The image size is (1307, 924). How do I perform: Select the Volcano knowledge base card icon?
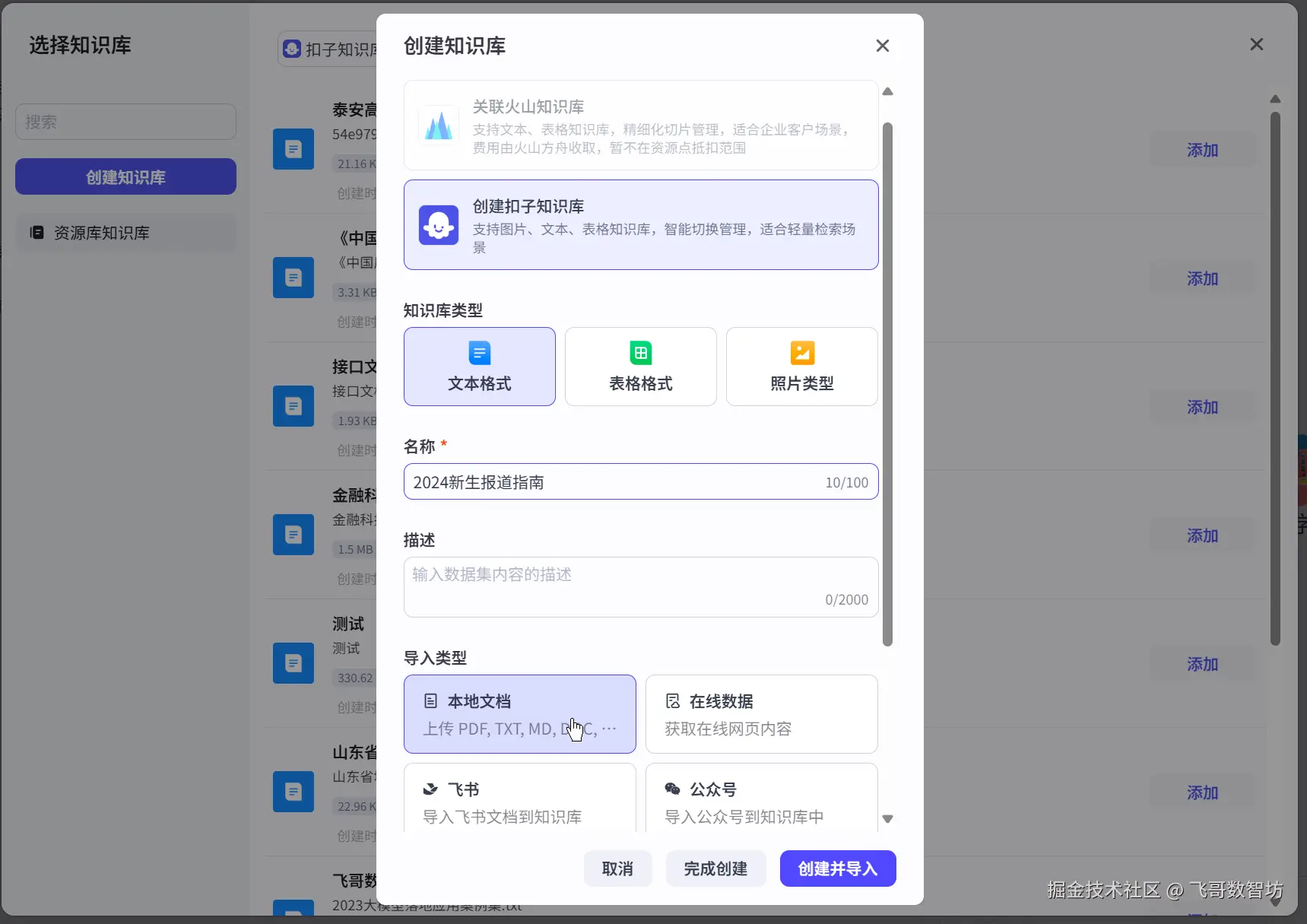tap(439, 125)
